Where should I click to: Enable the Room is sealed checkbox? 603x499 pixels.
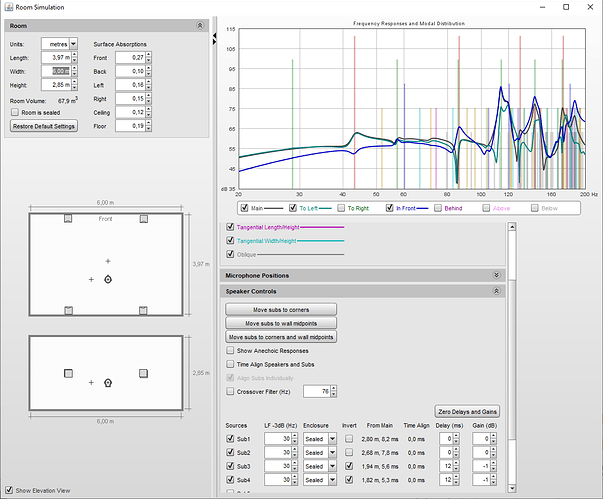[x=14, y=113]
